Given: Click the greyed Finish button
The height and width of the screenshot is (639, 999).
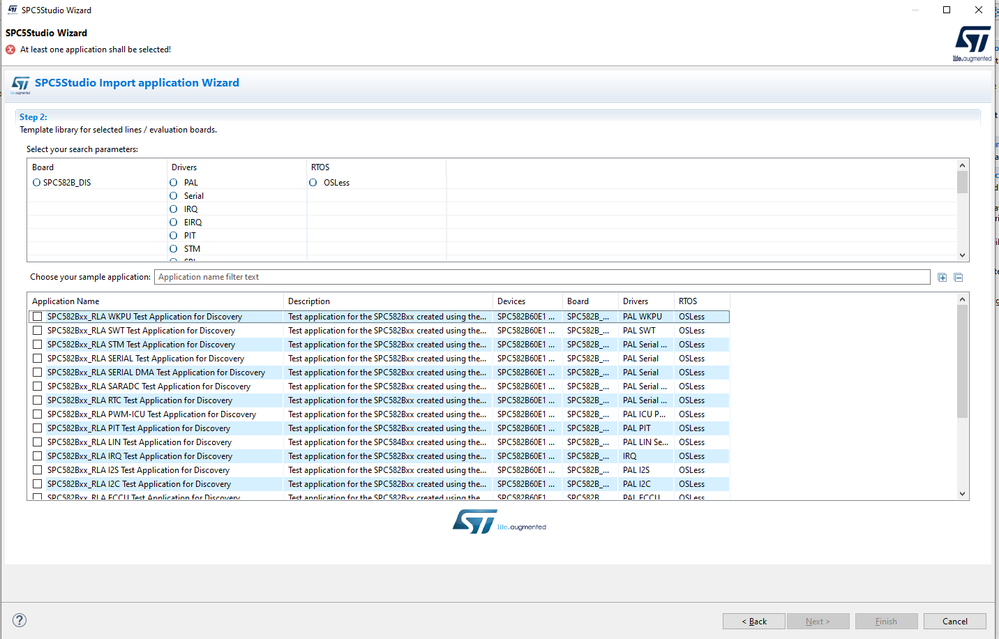Looking at the screenshot, I should coord(886,621).
